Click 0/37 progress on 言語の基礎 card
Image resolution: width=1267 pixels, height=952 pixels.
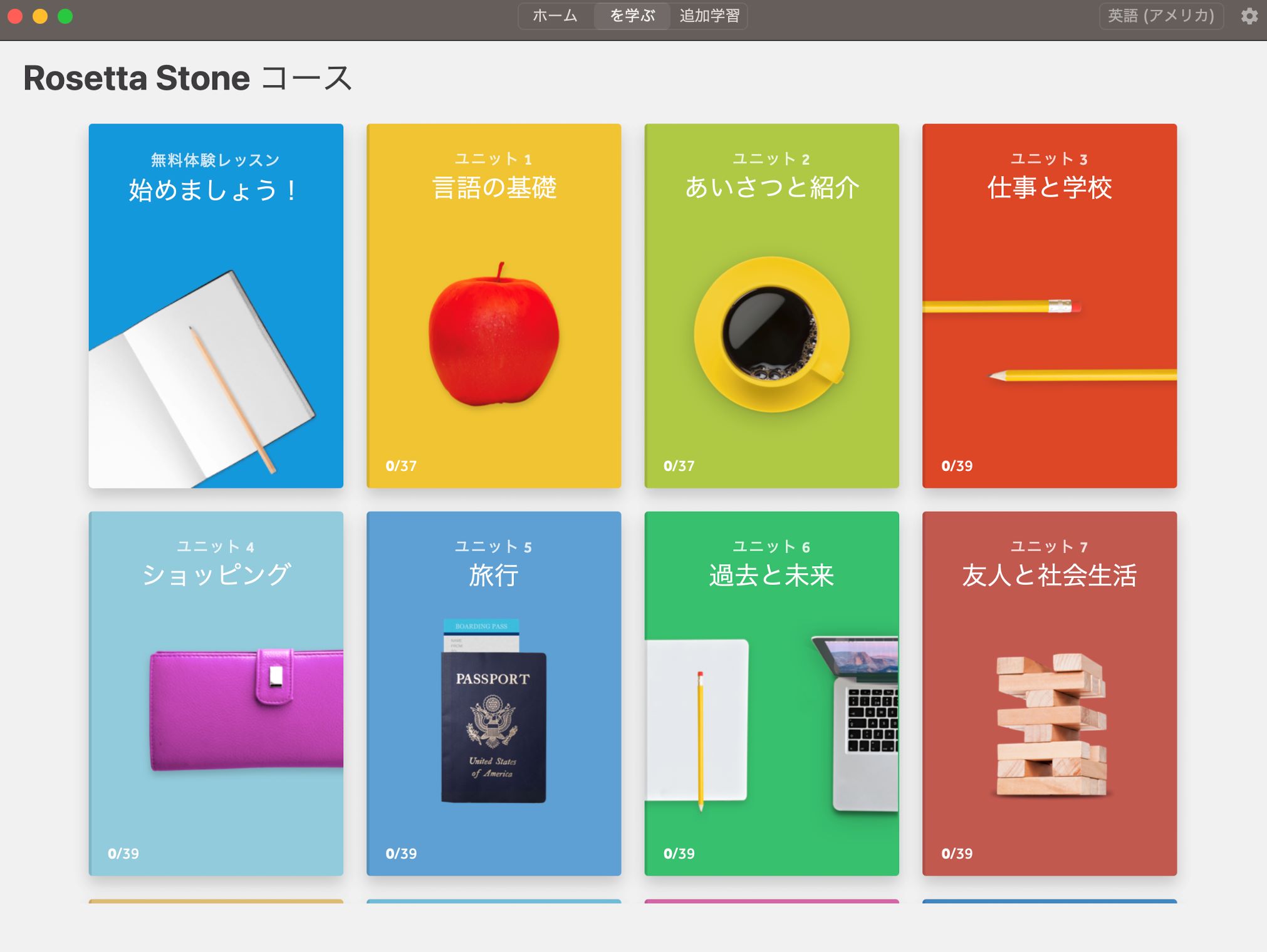point(401,465)
